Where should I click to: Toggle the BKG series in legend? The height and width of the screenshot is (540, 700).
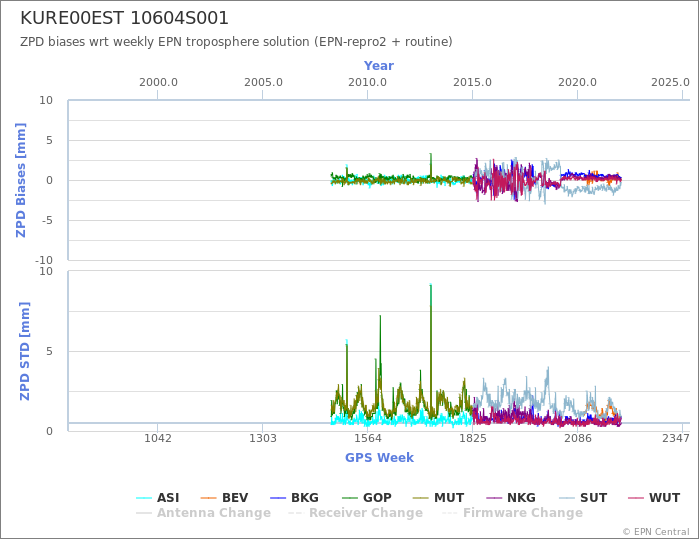(295, 498)
